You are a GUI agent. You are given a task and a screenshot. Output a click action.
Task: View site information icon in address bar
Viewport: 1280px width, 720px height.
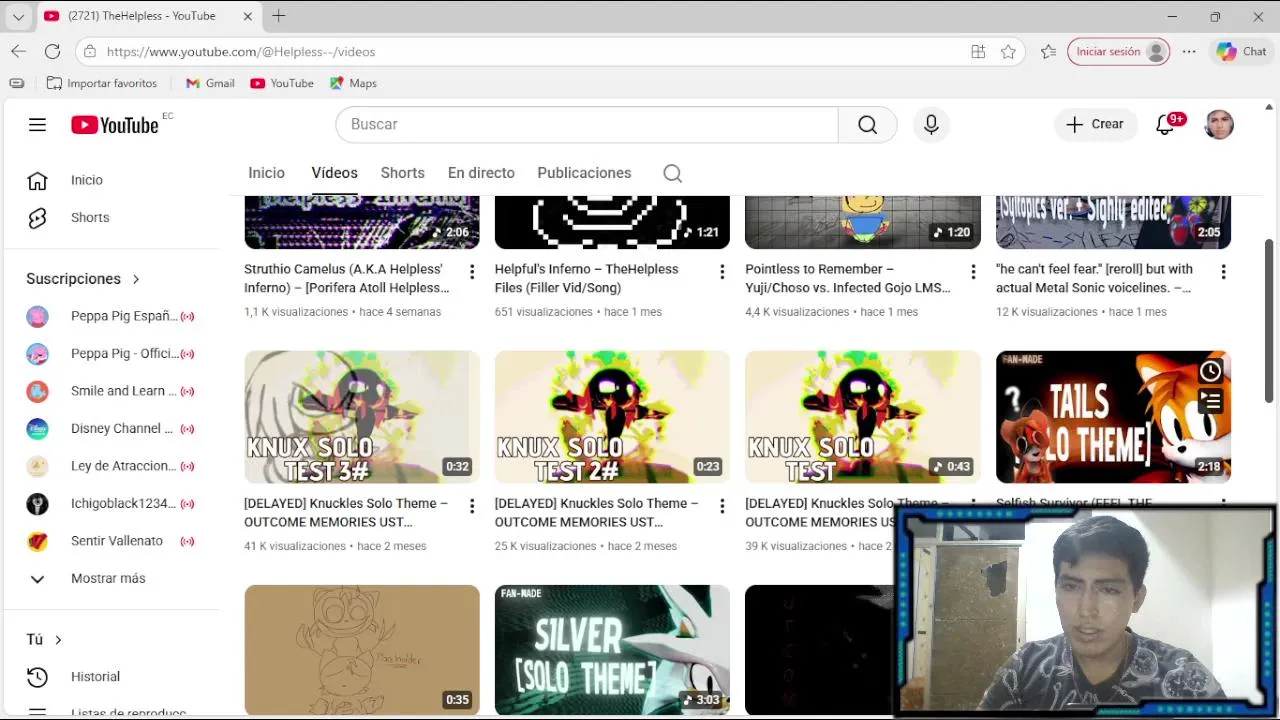(x=90, y=51)
